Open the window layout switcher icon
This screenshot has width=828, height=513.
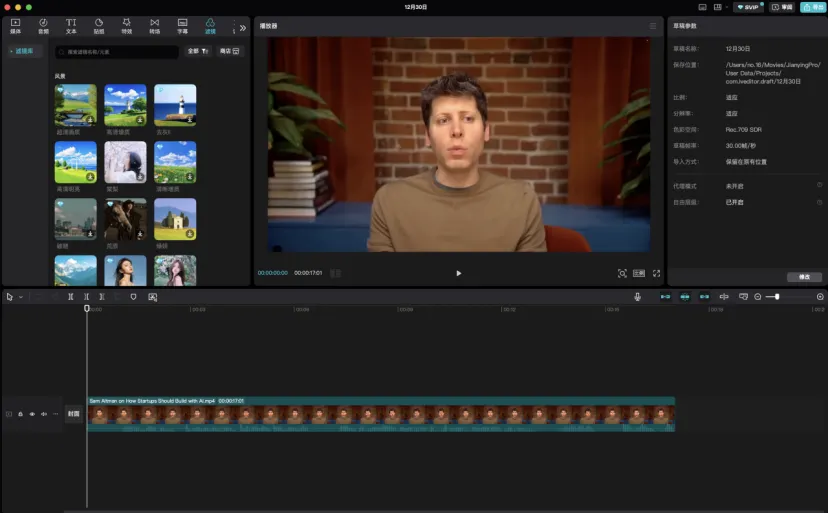click(x=718, y=7)
